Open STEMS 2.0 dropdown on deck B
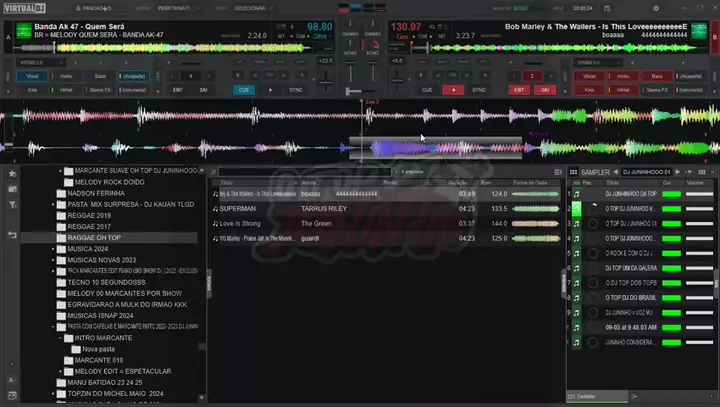The image size is (720, 407). point(597,62)
